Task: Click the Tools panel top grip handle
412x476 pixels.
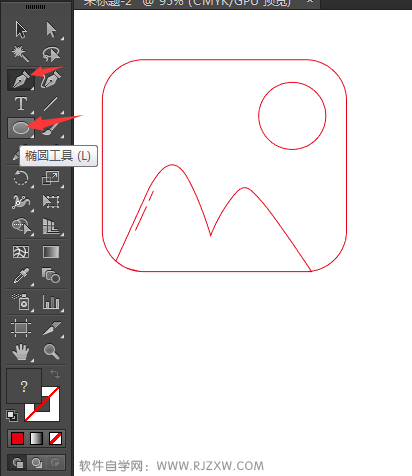Action: coord(35,7)
